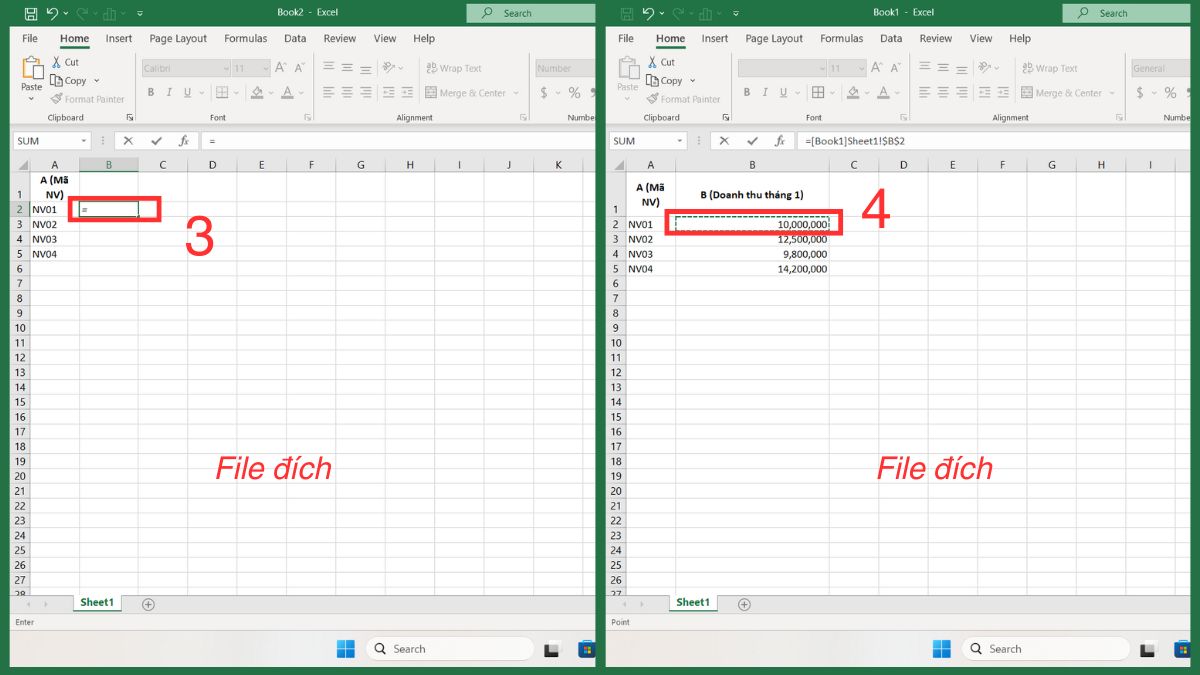Screen dimensions: 1200x675
Task: Switch to the Review tab in Book1
Action: click(936, 39)
